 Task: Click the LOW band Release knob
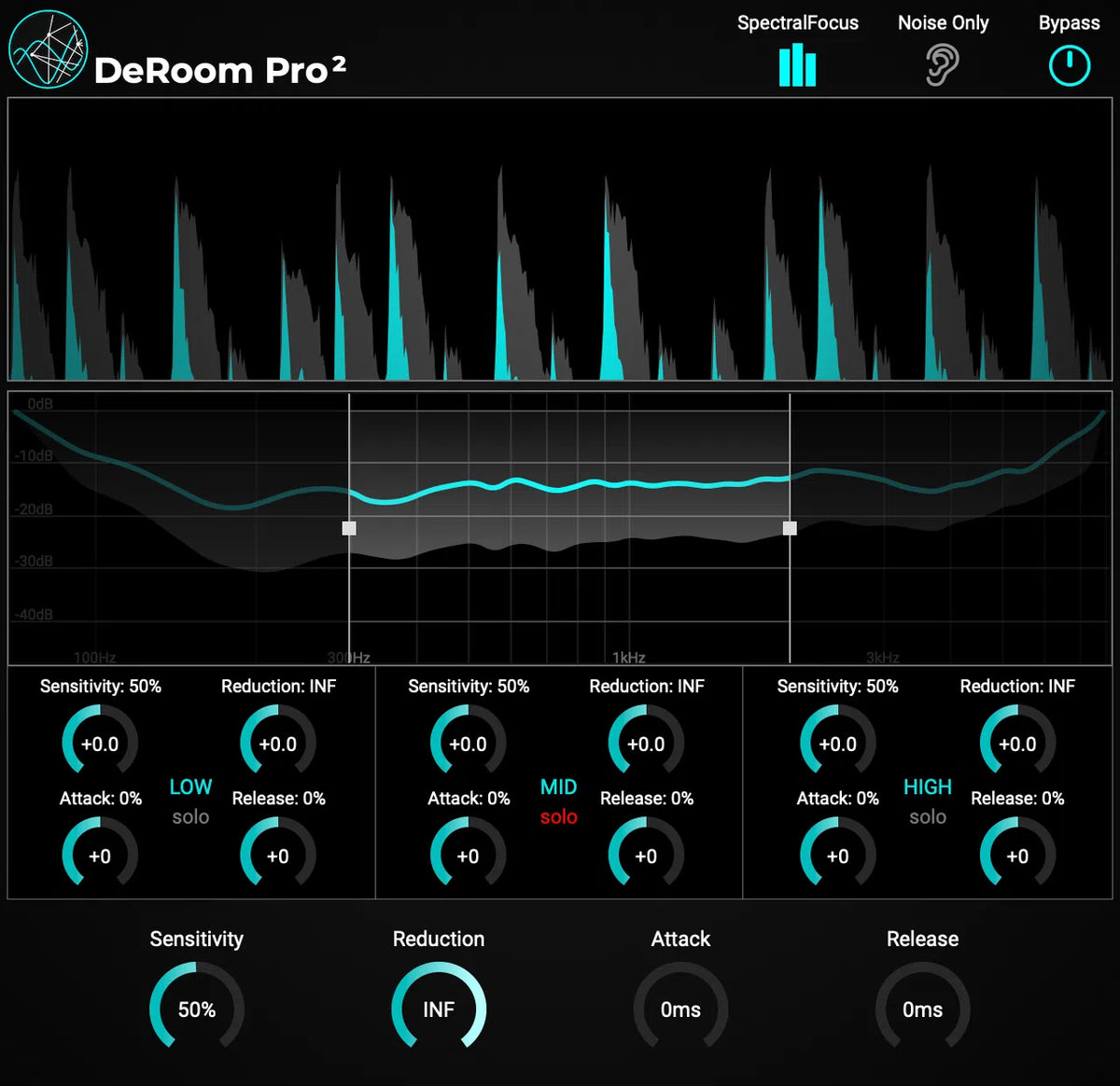(277, 854)
